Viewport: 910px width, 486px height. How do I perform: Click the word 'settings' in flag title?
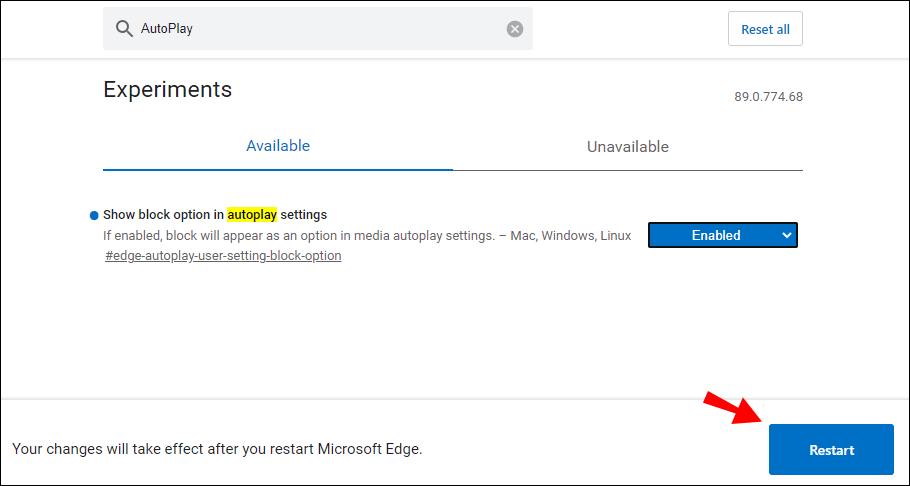304,214
